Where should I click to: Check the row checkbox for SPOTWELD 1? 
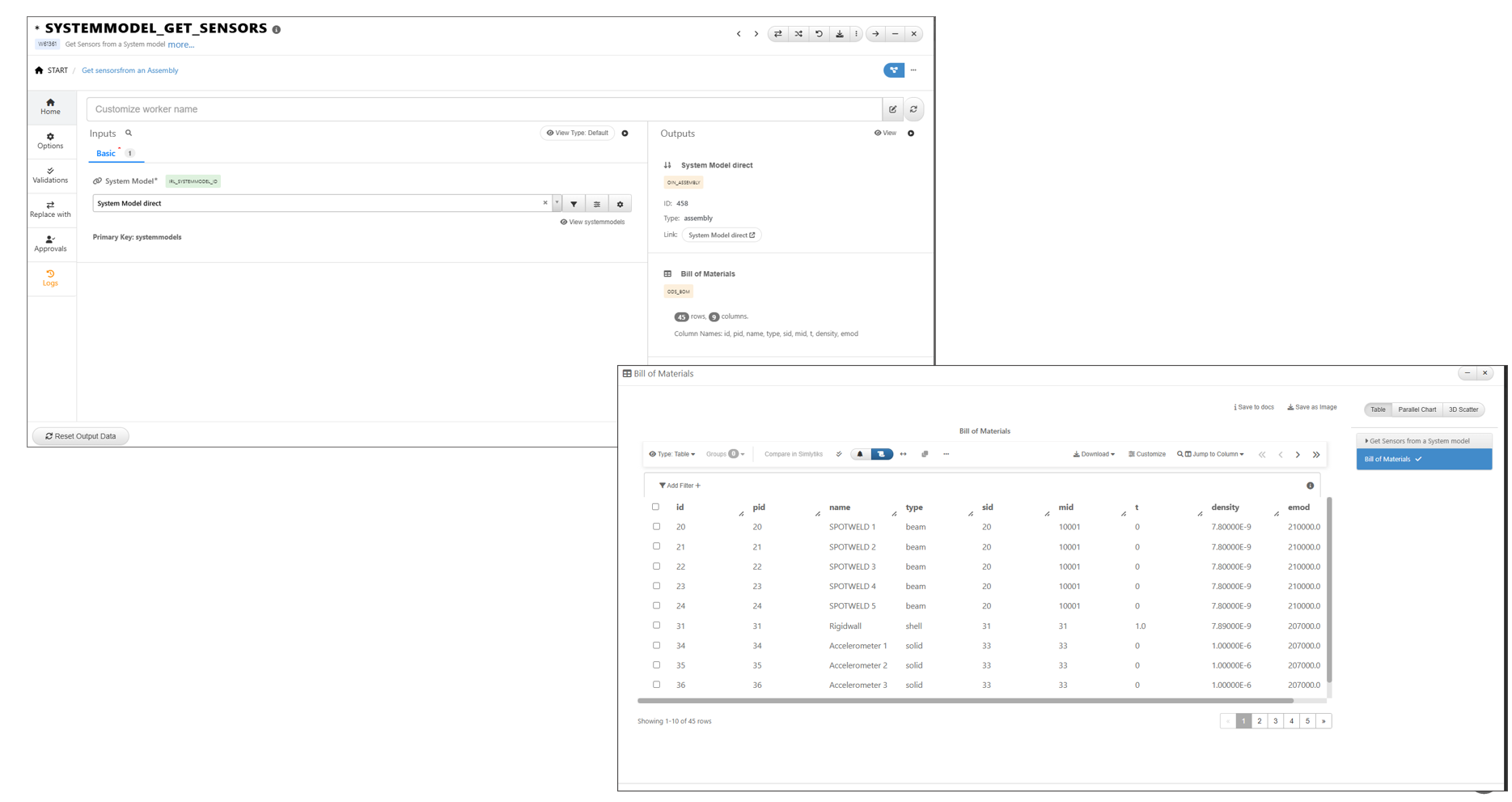pyautogui.click(x=656, y=527)
